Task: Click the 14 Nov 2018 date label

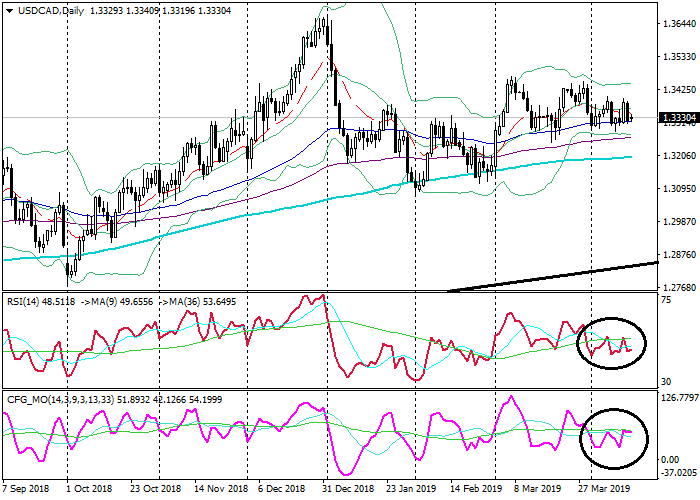Action: (x=219, y=490)
